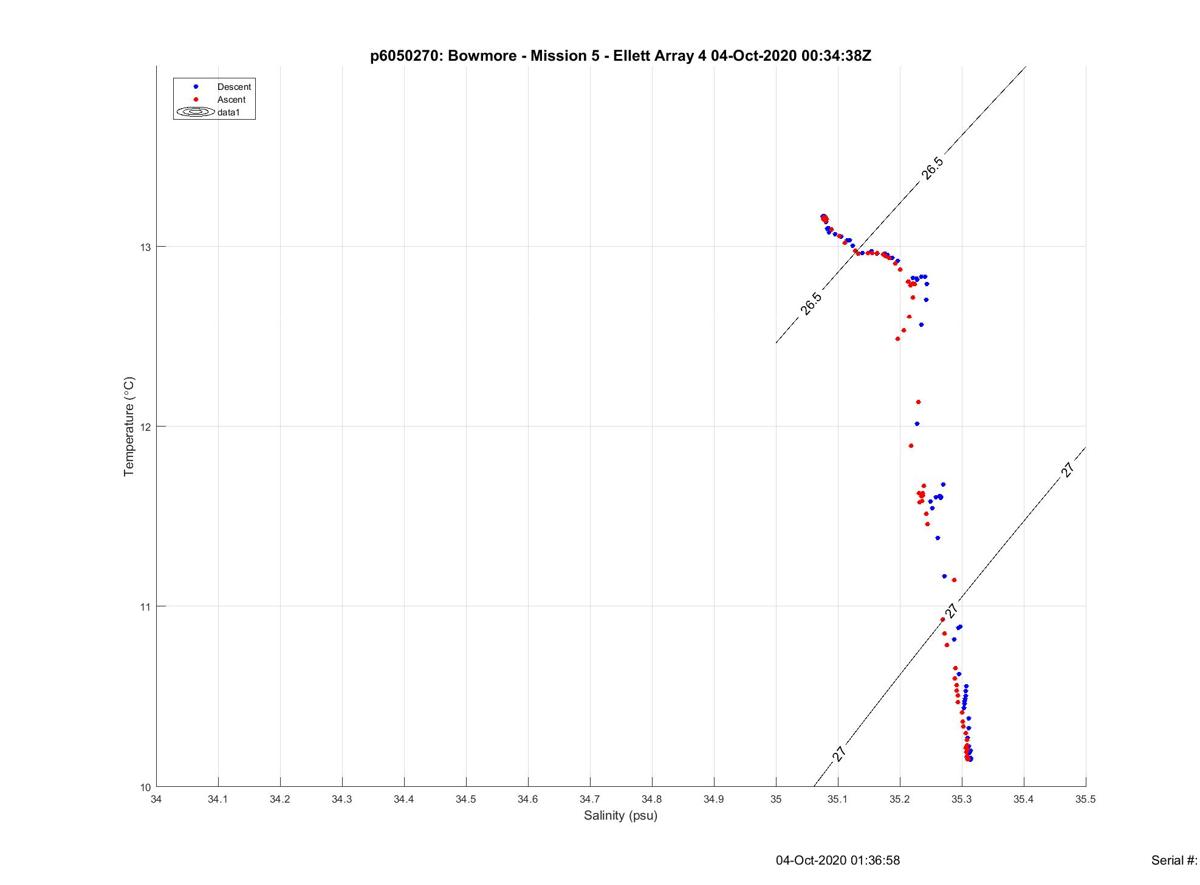1200x885 pixels.
Task: Click the 27 contour label near salinity axis
Action: tap(839, 755)
